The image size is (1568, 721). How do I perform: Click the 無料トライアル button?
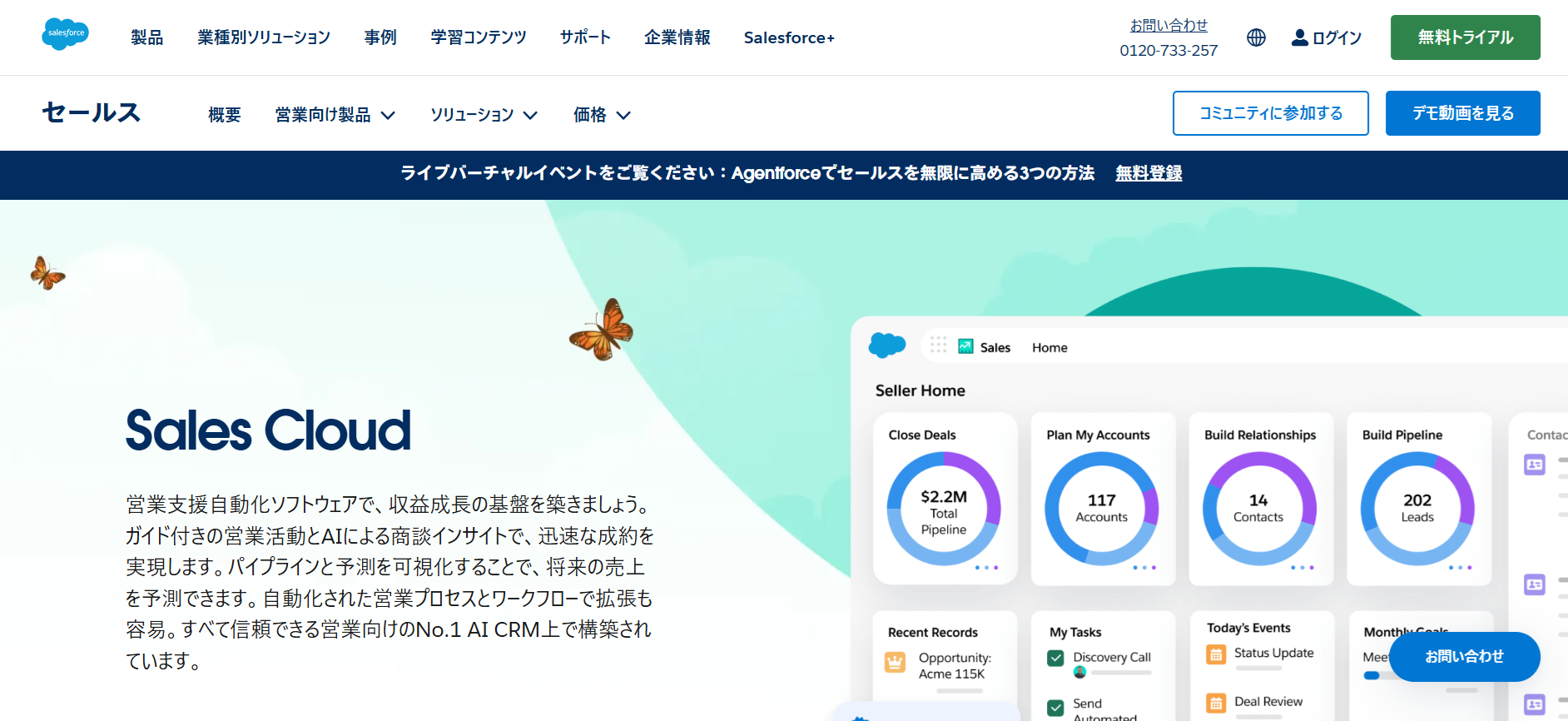pos(1465,37)
